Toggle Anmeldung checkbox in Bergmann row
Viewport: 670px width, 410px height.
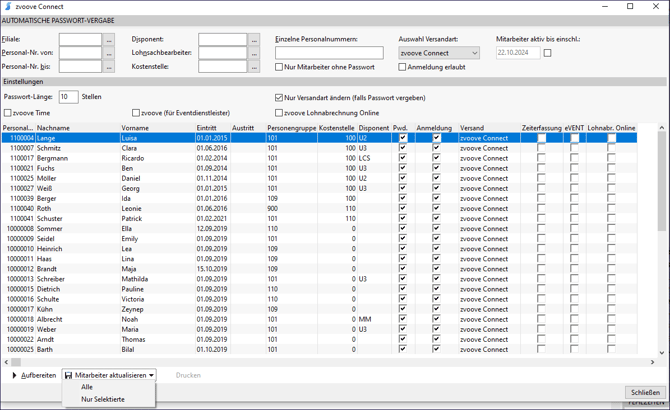(x=436, y=158)
